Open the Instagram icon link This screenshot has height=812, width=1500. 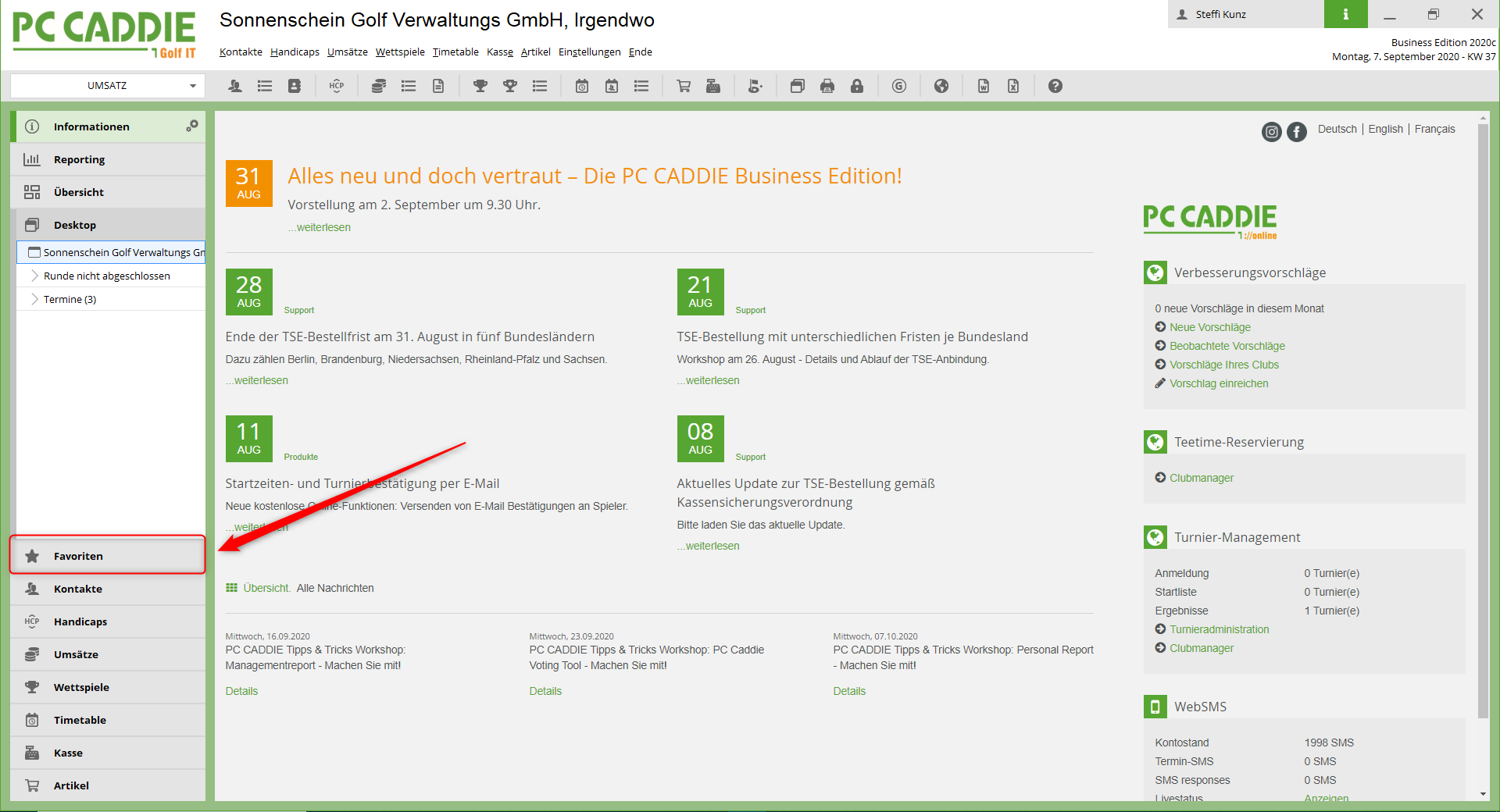(x=1272, y=132)
